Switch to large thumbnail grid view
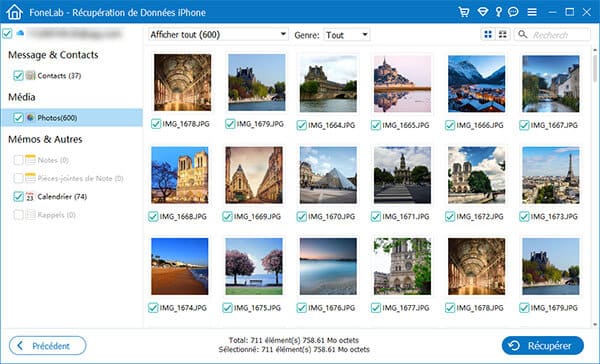This screenshot has height=364, width=600. point(488,35)
